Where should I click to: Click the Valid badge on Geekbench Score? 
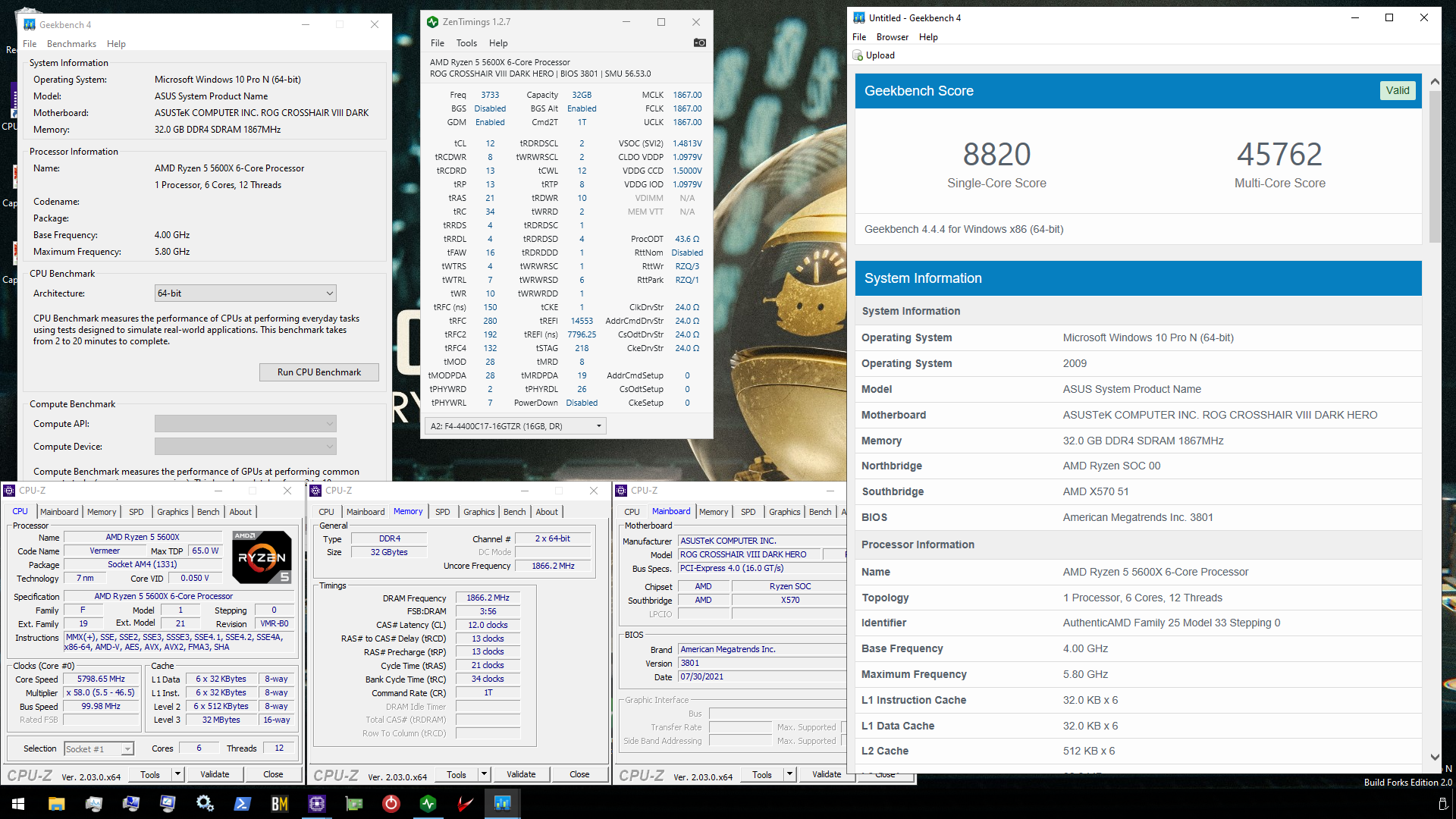coord(1398,90)
